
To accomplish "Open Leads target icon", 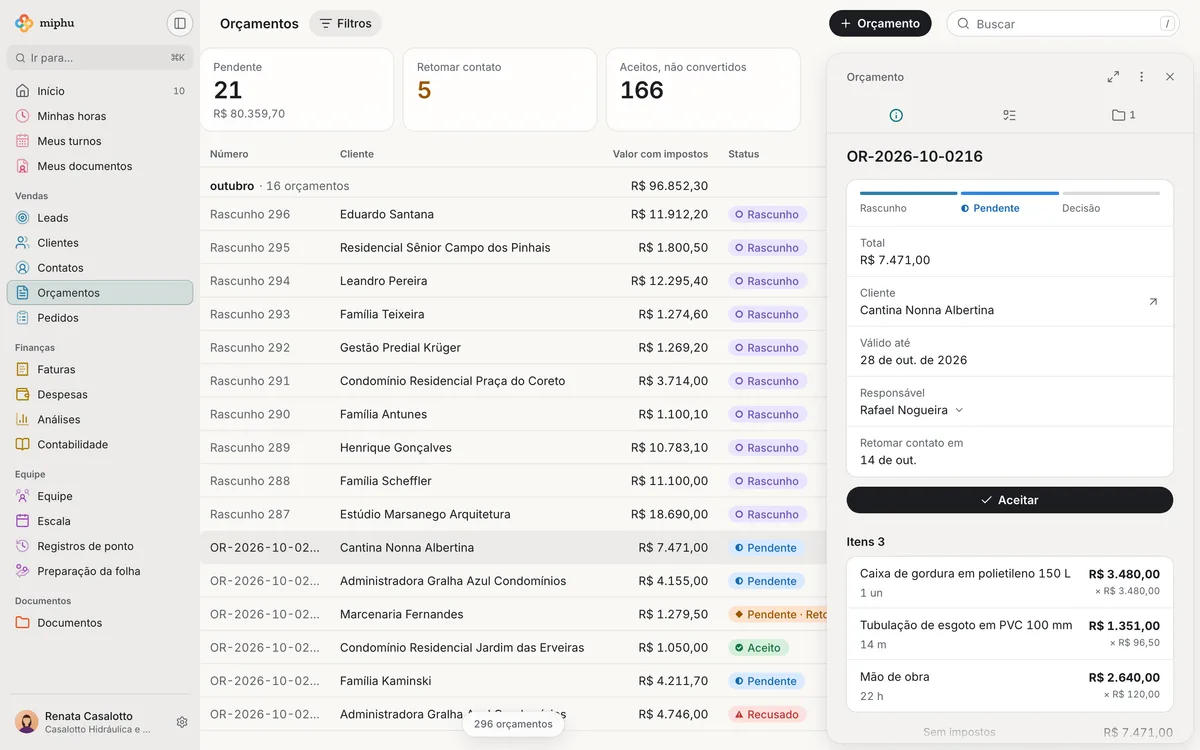I will pyautogui.click(x=23, y=218).
